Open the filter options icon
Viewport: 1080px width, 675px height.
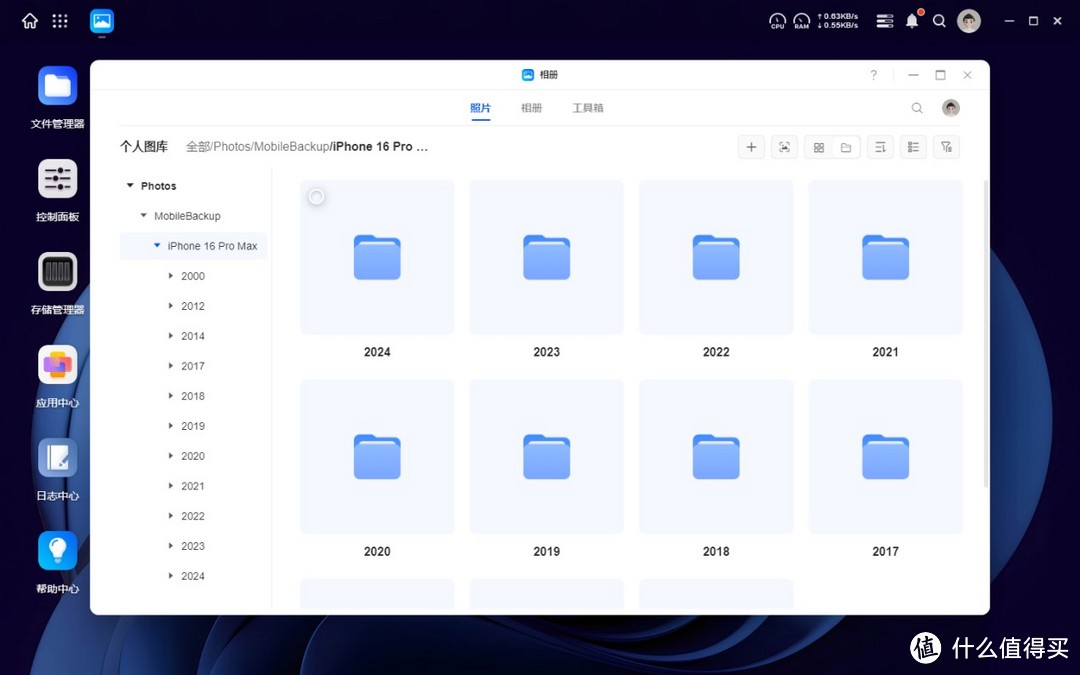point(946,147)
